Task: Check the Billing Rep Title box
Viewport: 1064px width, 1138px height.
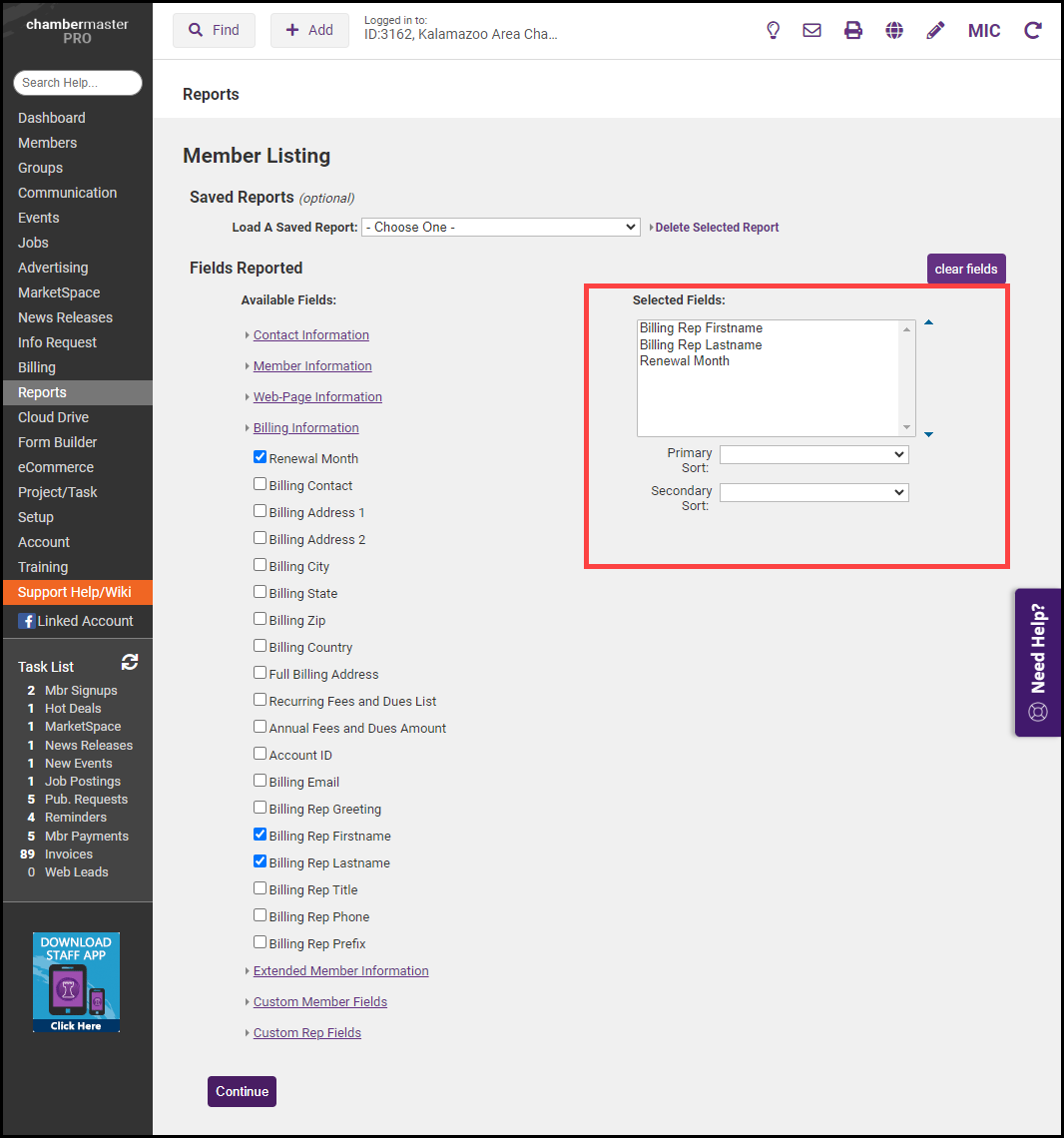Action: 261,888
